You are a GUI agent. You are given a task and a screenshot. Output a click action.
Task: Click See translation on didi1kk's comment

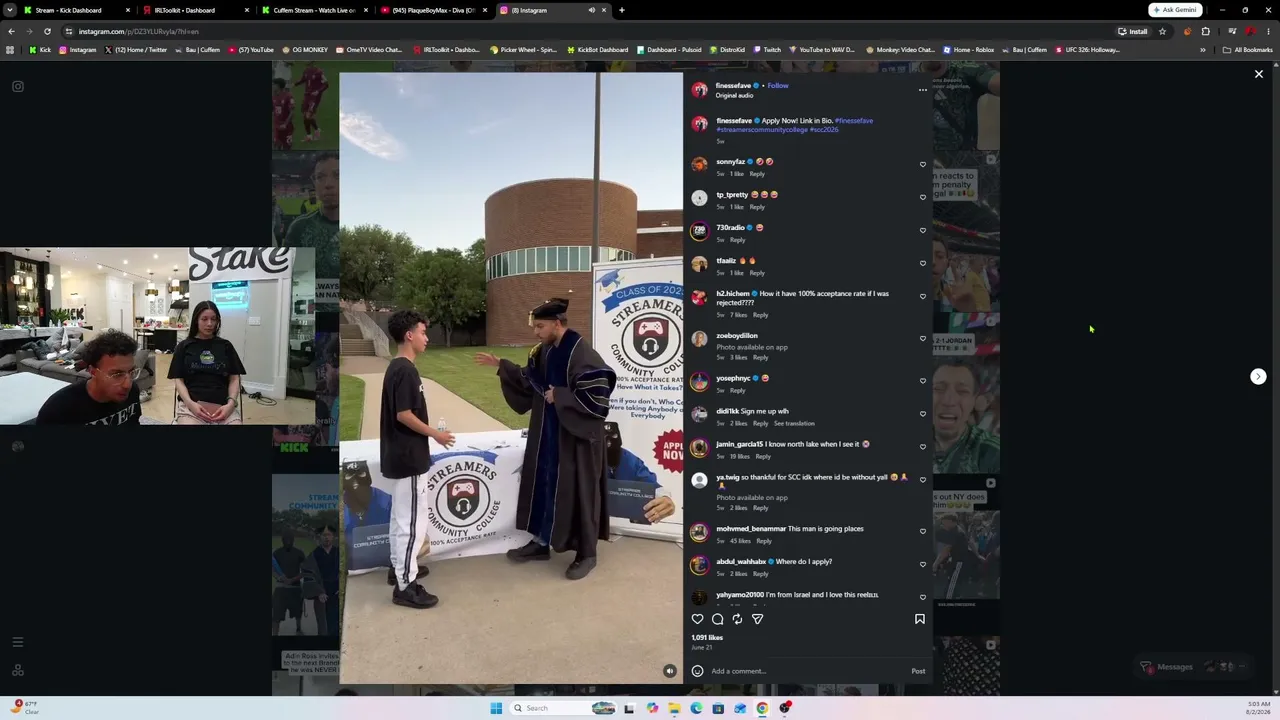pyautogui.click(x=794, y=423)
